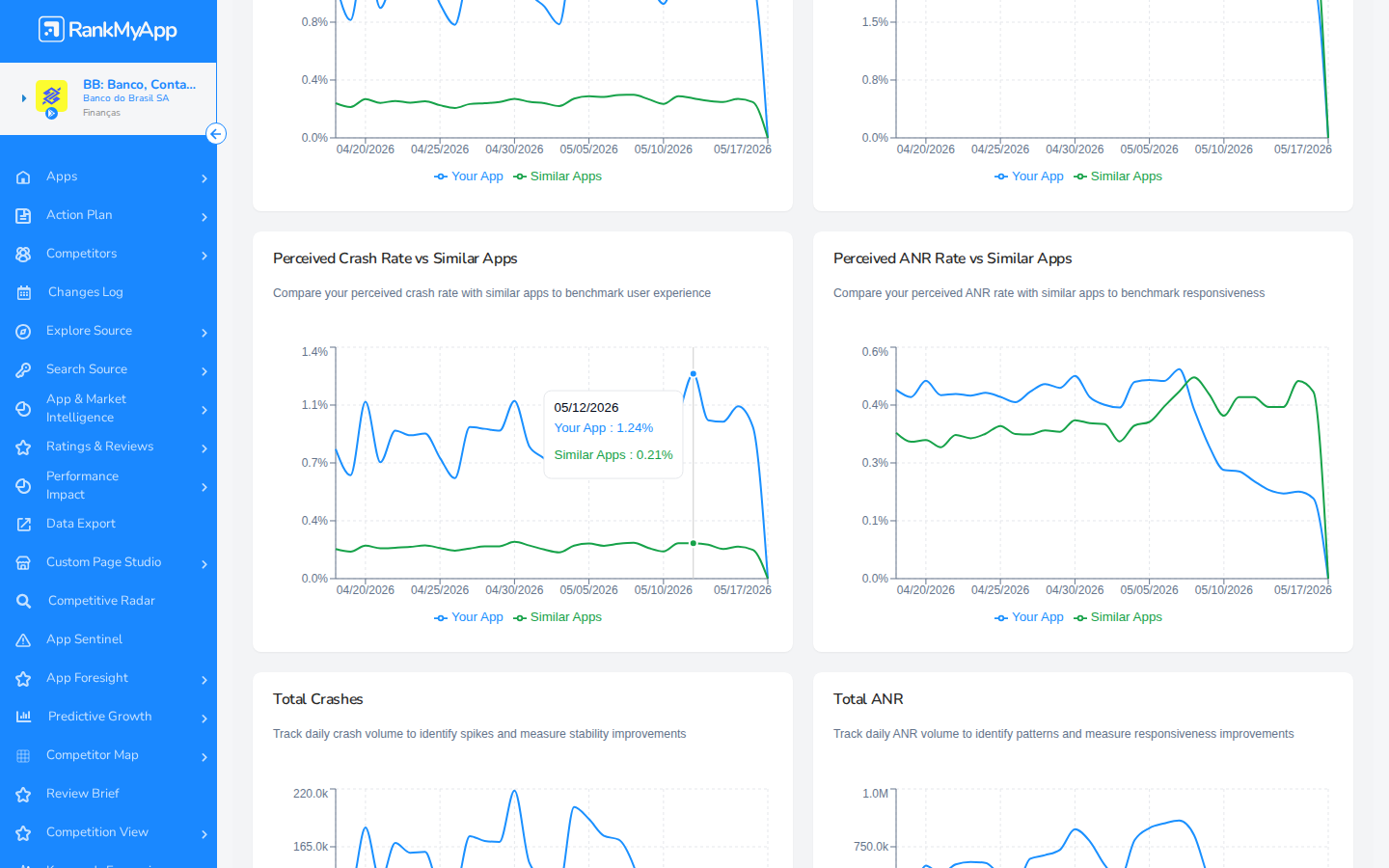Click the Banco do Brasil app icon

coord(51,97)
